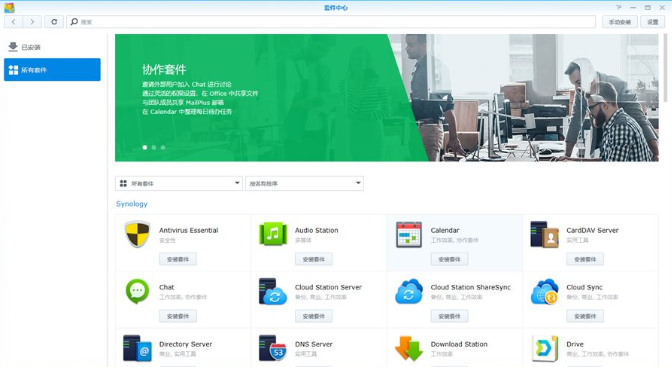Select the Download Station arrows icon
The width and height of the screenshot is (672, 367).
(408, 348)
